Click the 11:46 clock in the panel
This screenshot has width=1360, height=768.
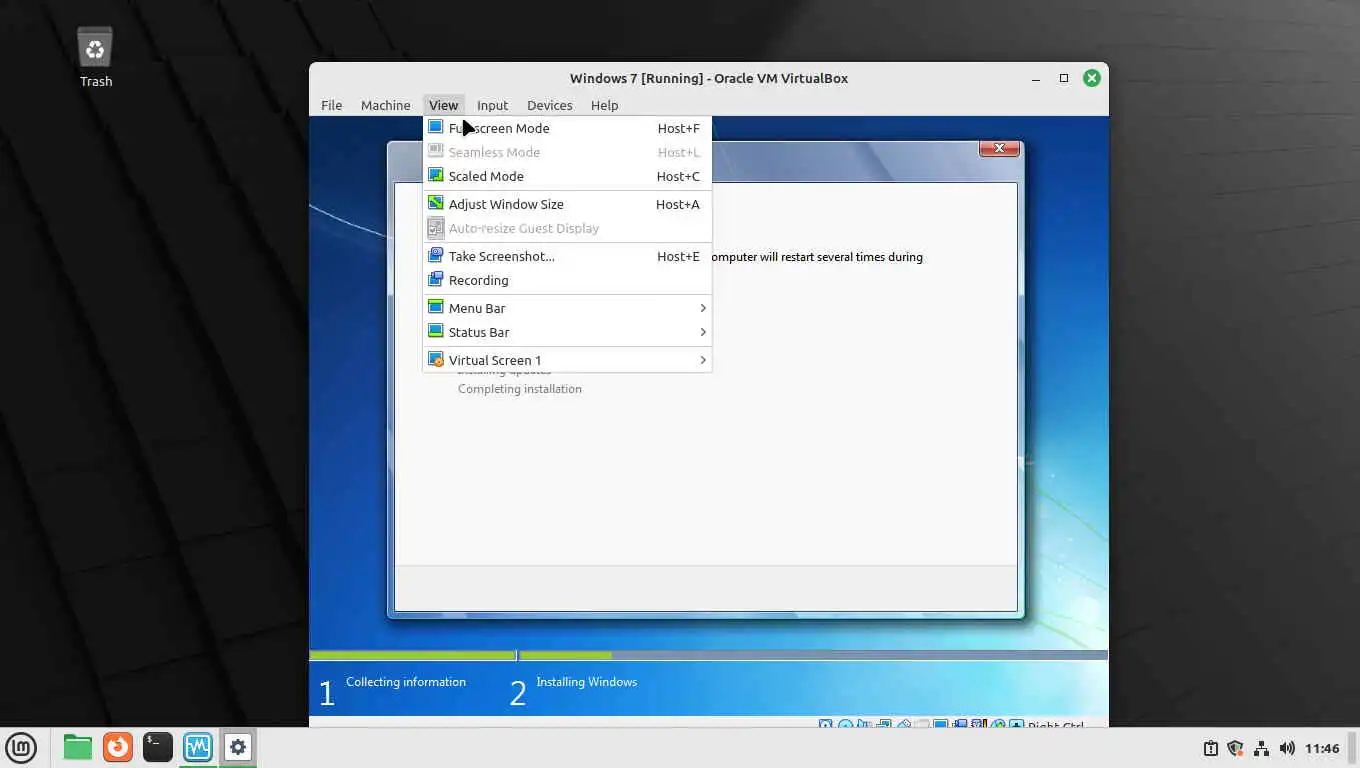(x=1322, y=748)
